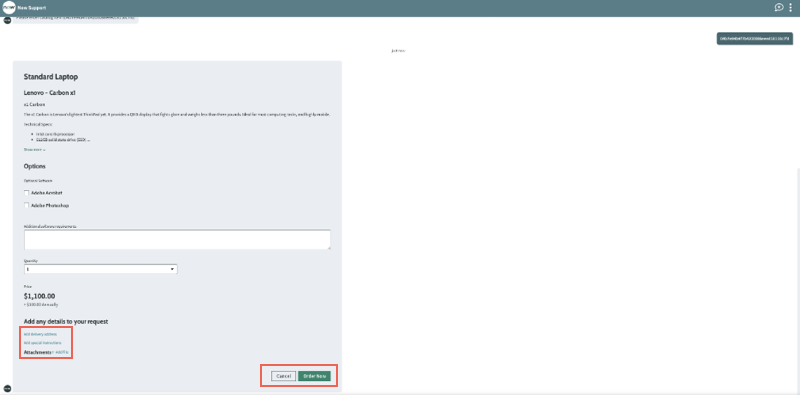Open the three-dot more options menu

pos(791,8)
